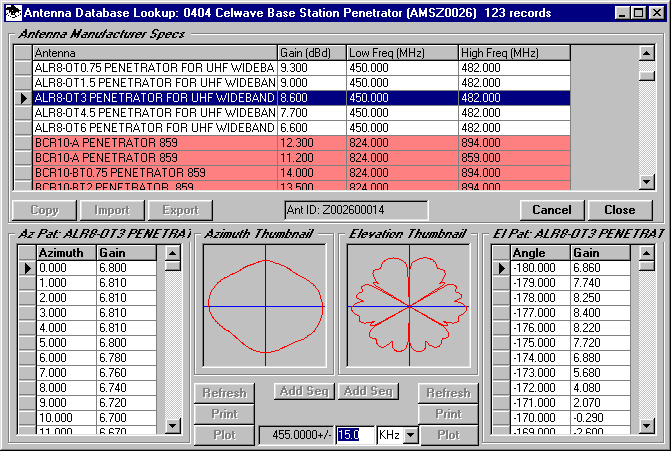This screenshot has width=671, height=451.
Task: Click the Low Freq (MHz) column header
Action: pos(402,53)
